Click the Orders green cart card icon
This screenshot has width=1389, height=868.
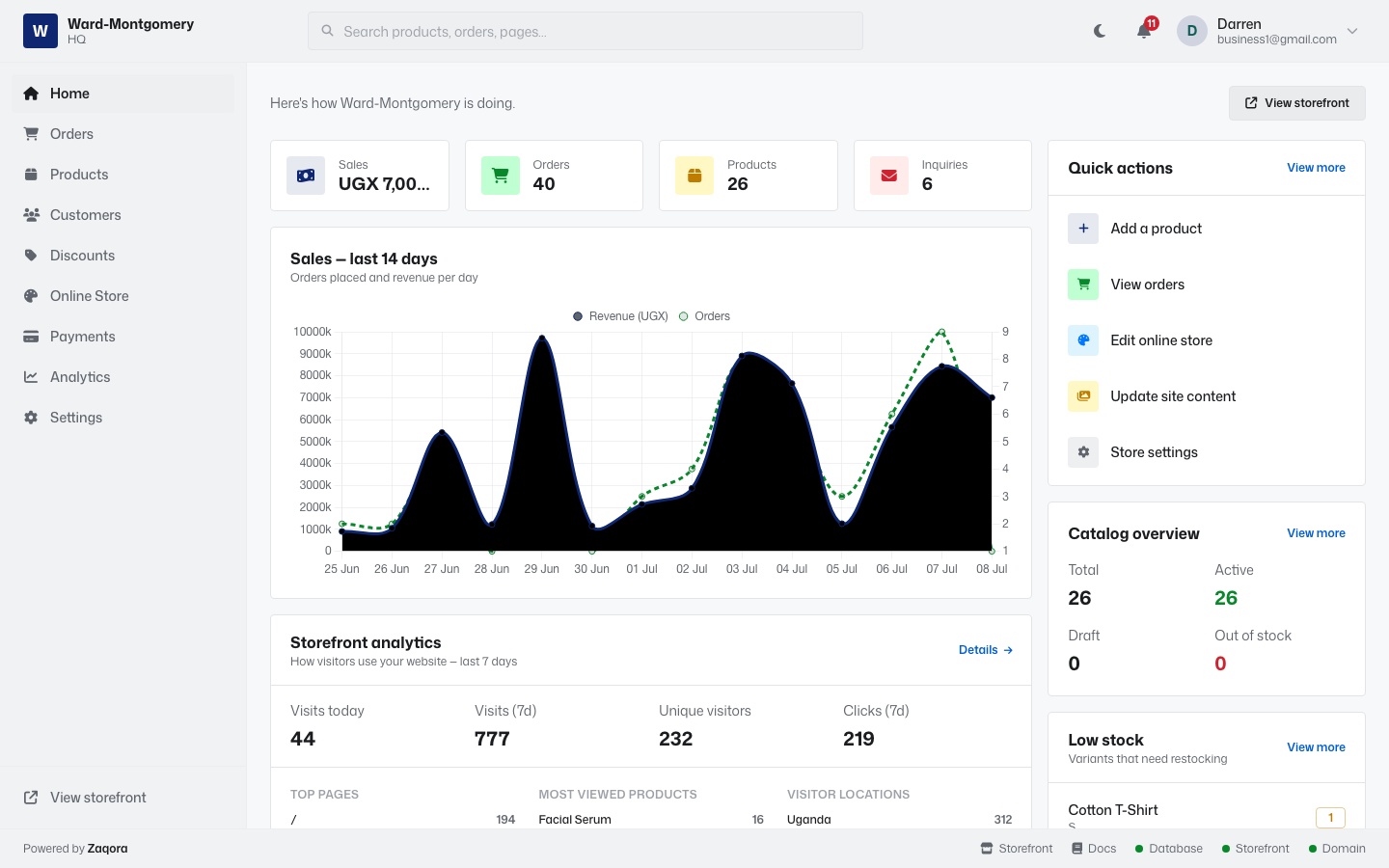coord(501,176)
